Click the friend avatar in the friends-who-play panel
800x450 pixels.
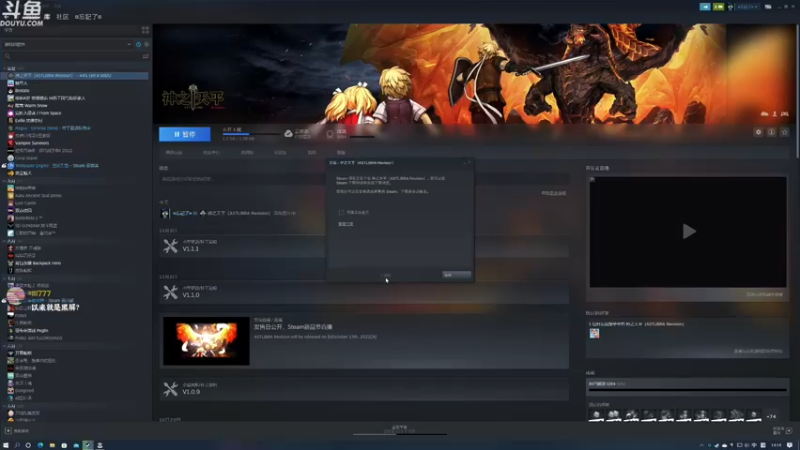pos(594,333)
